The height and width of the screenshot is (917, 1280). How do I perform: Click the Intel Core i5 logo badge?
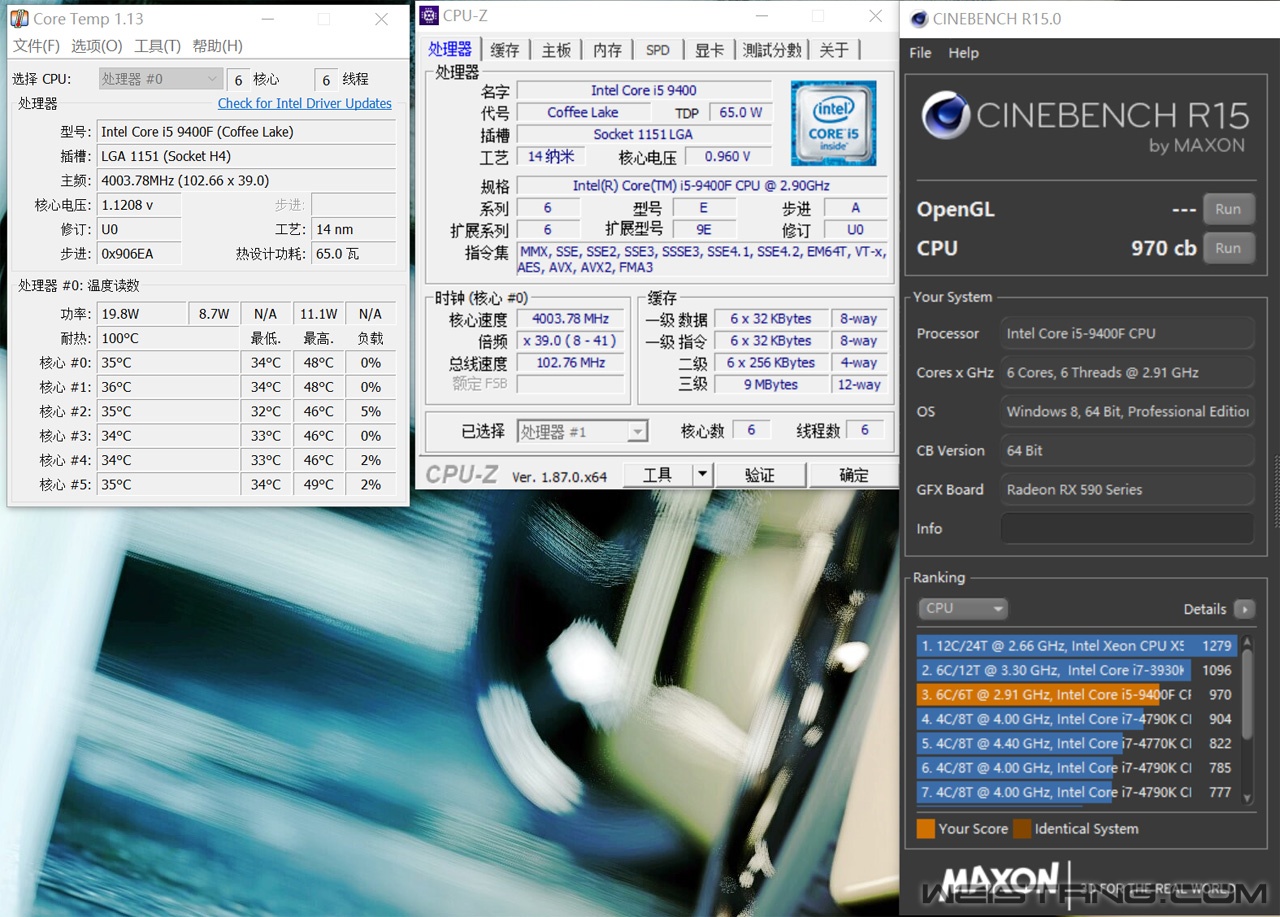click(833, 123)
